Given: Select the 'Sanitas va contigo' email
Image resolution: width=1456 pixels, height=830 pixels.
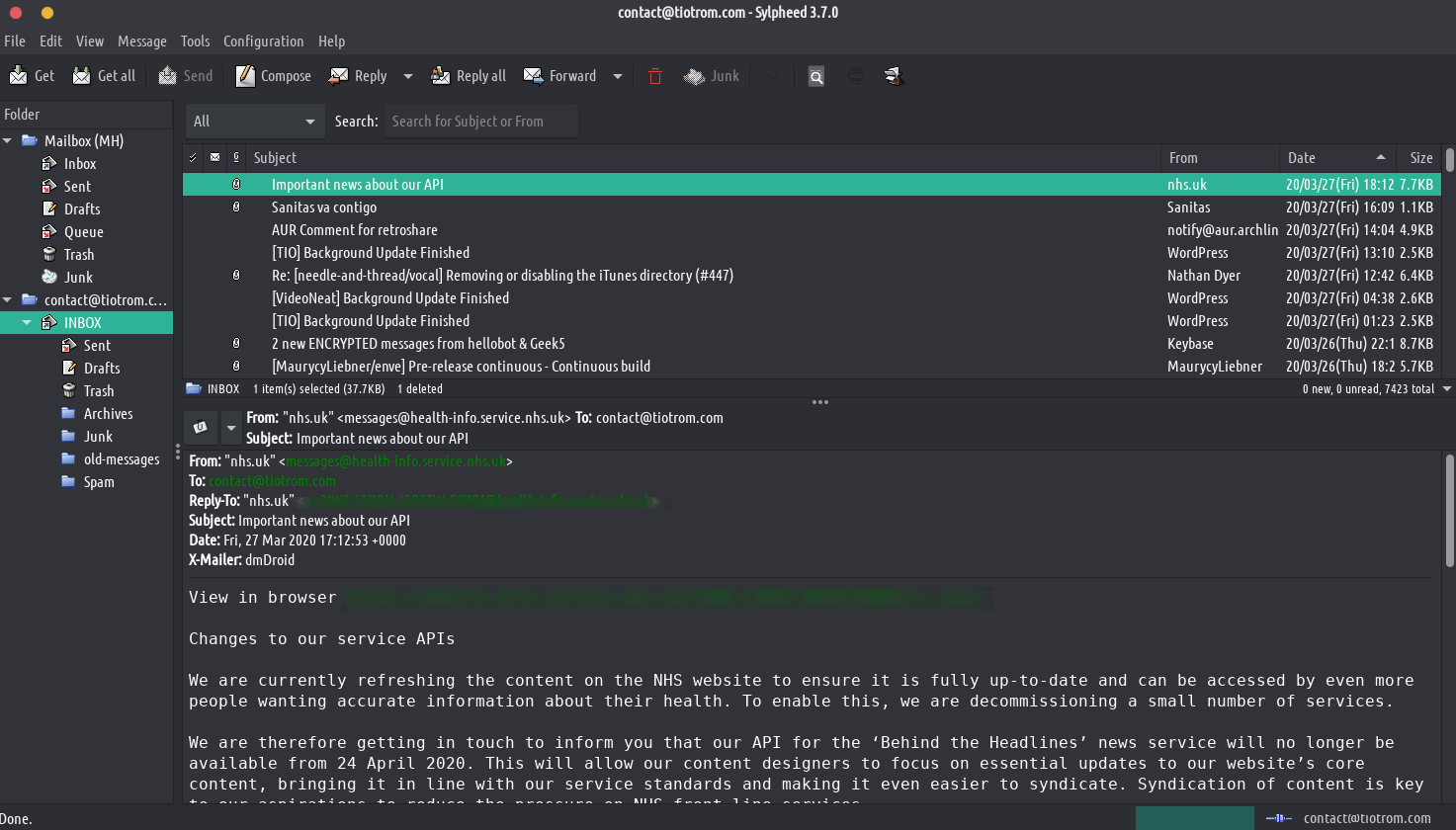Looking at the screenshot, I should click(x=324, y=207).
